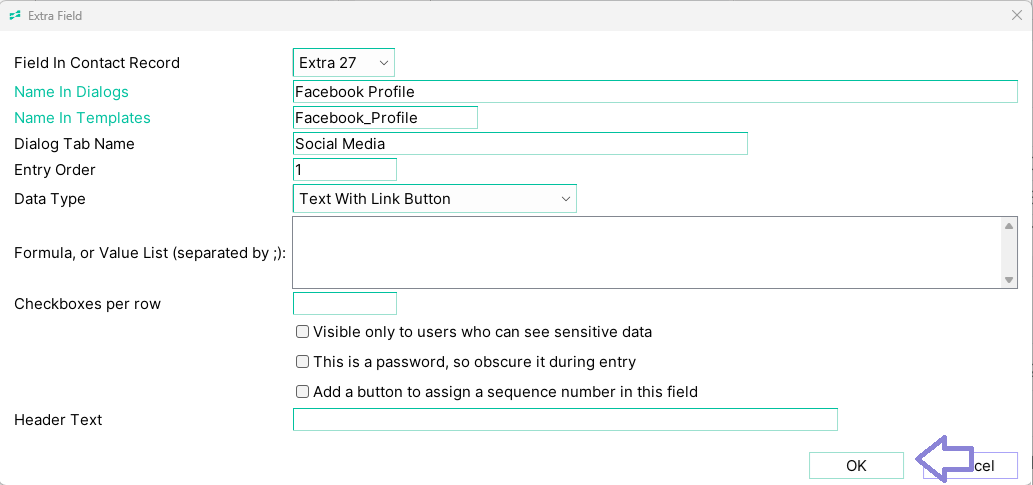
Task: Click the Checkboxes per row field
Action: click(345, 304)
